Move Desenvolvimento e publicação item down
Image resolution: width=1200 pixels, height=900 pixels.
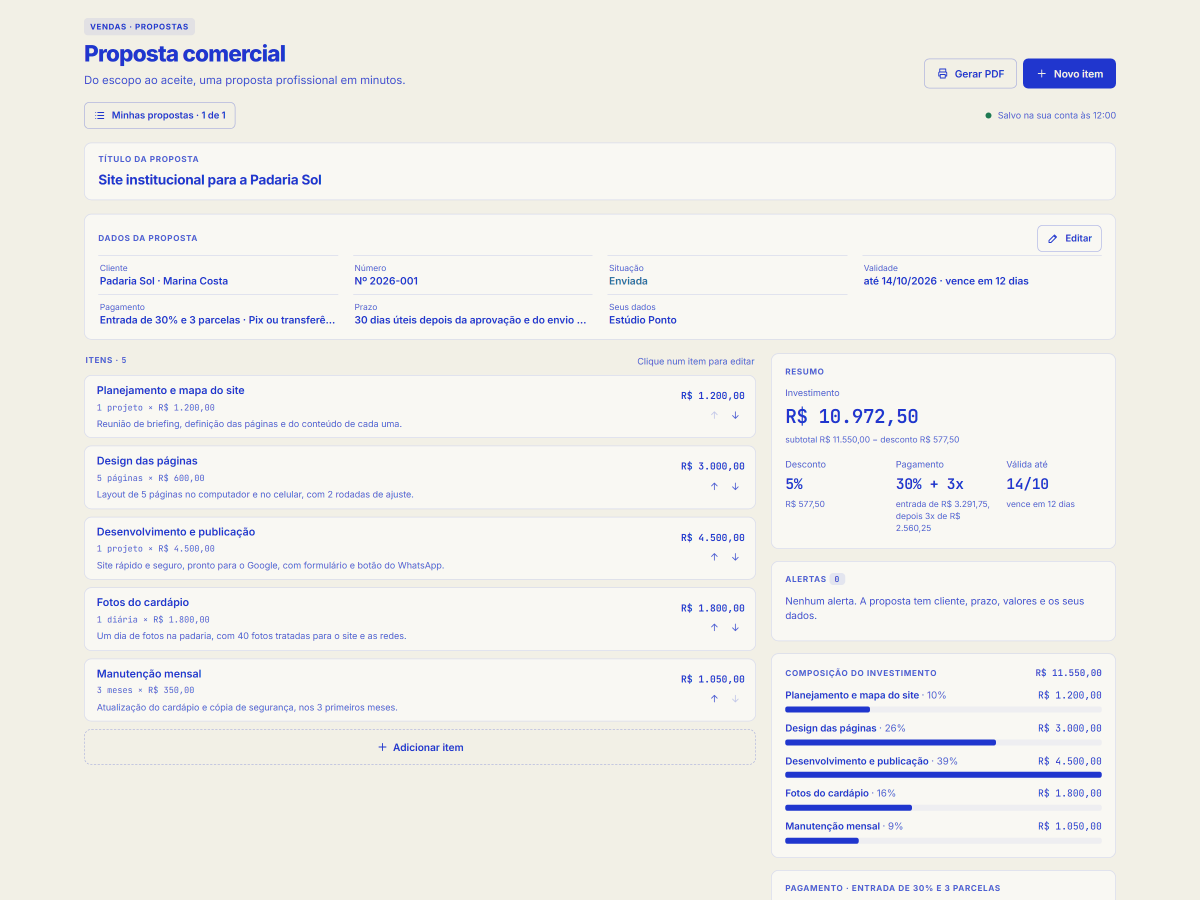coord(735,557)
